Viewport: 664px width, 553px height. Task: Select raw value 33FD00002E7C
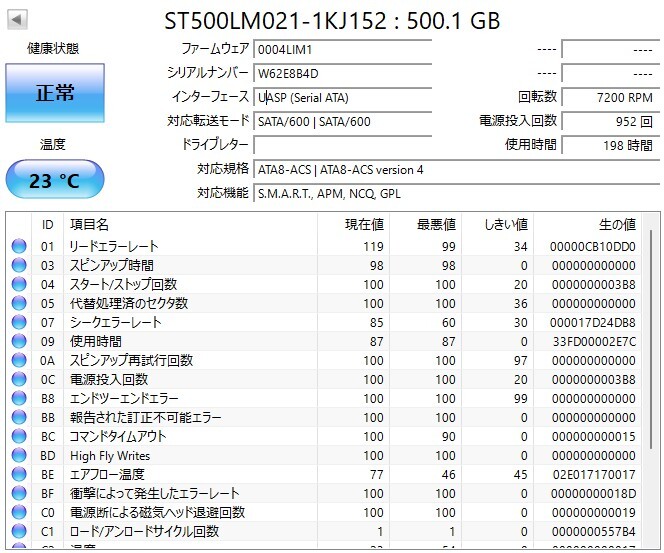point(594,342)
